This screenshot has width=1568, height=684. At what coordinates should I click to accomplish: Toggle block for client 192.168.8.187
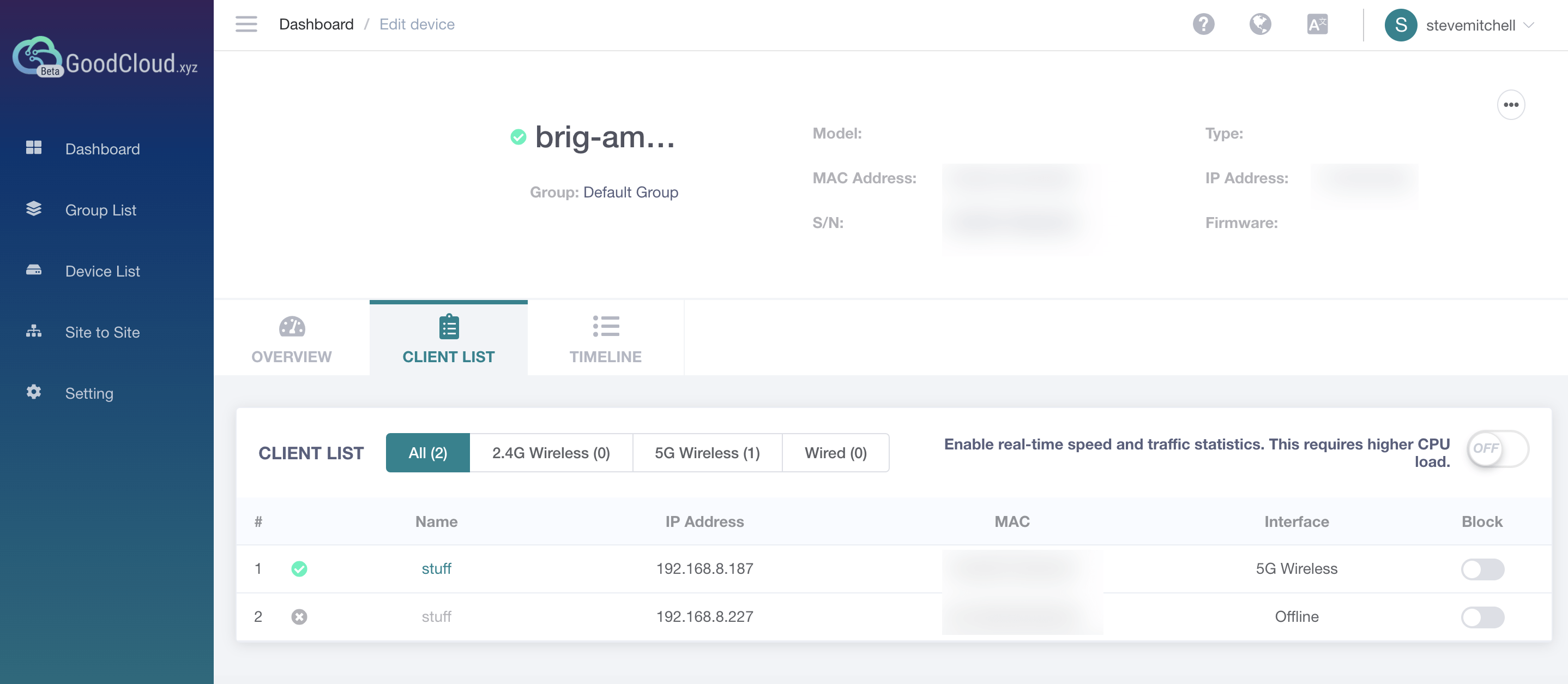[x=1482, y=569]
